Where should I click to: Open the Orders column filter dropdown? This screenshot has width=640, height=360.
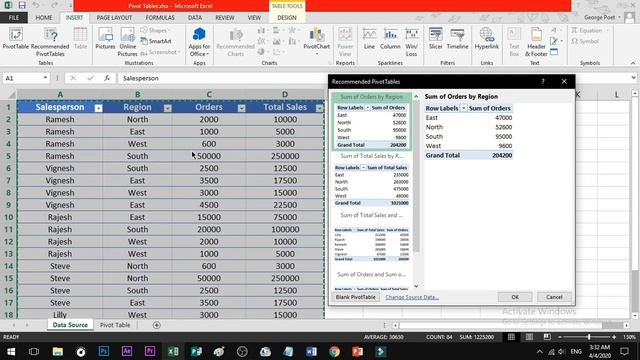(242, 108)
